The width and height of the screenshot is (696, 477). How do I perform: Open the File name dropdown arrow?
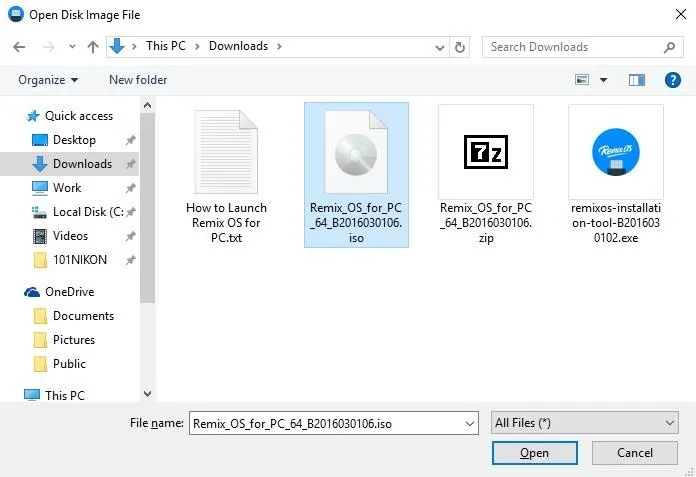tap(470, 424)
